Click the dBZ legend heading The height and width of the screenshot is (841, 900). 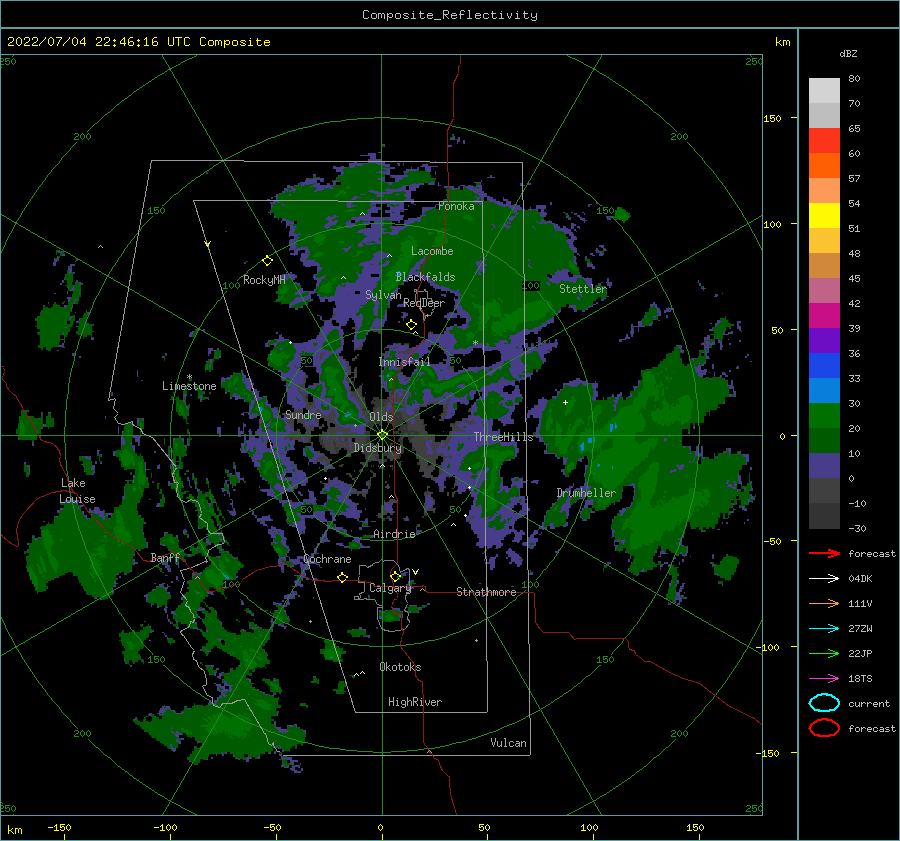[x=848, y=53]
